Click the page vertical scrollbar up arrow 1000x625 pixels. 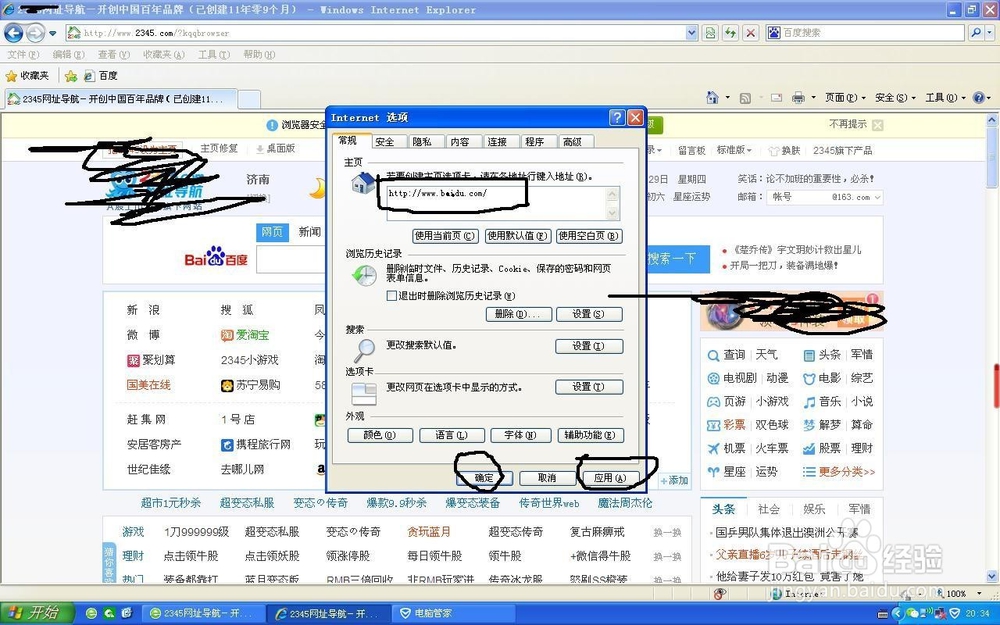(x=992, y=120)
